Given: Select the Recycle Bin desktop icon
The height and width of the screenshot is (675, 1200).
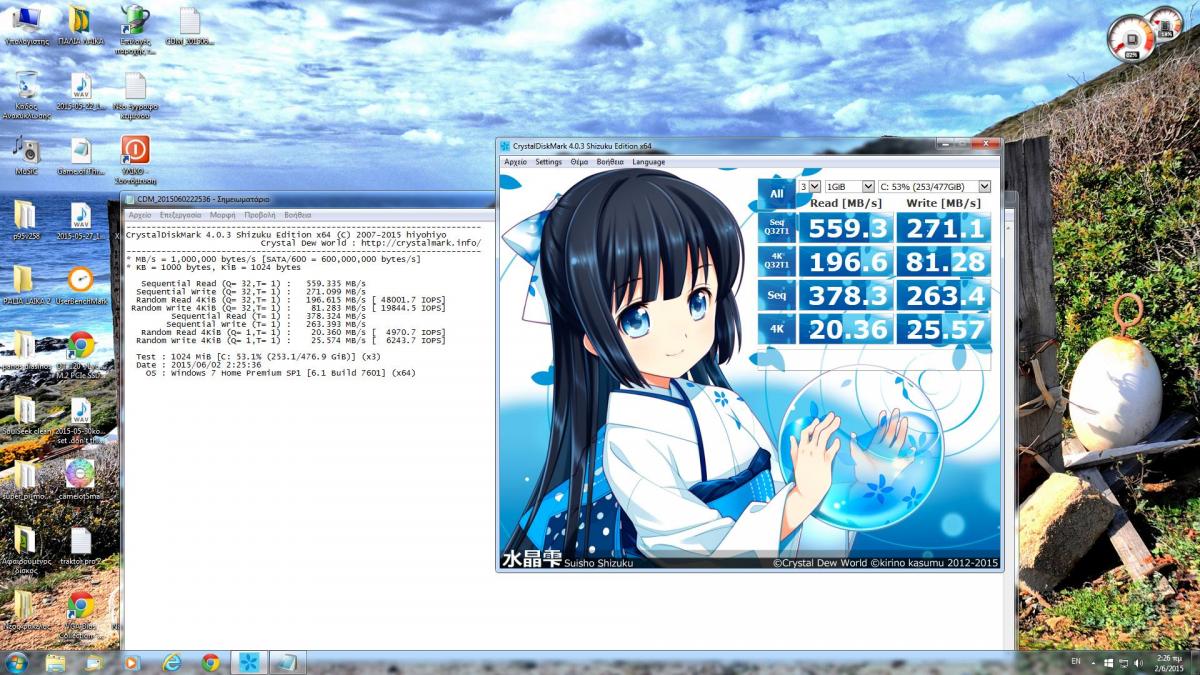Looking at the screenshot, I should pyautogui.click(x=26, y=94).
